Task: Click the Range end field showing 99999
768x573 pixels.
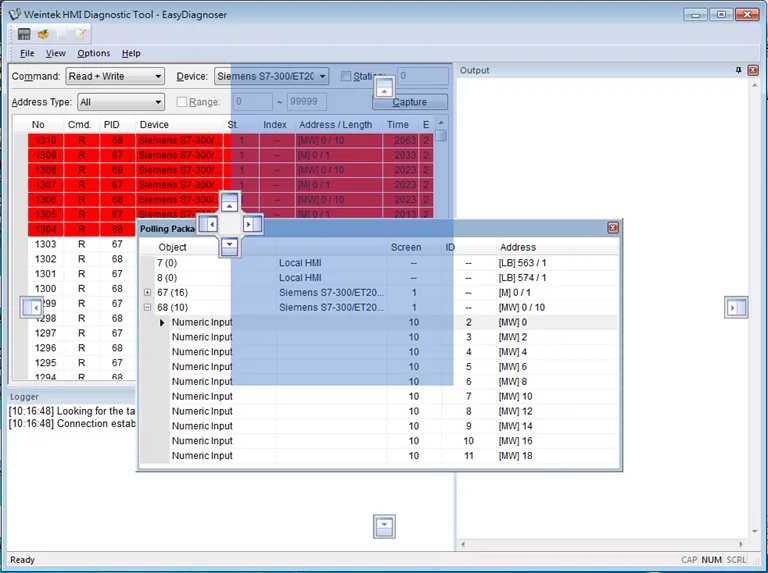Action: click(x=307, y=102)
